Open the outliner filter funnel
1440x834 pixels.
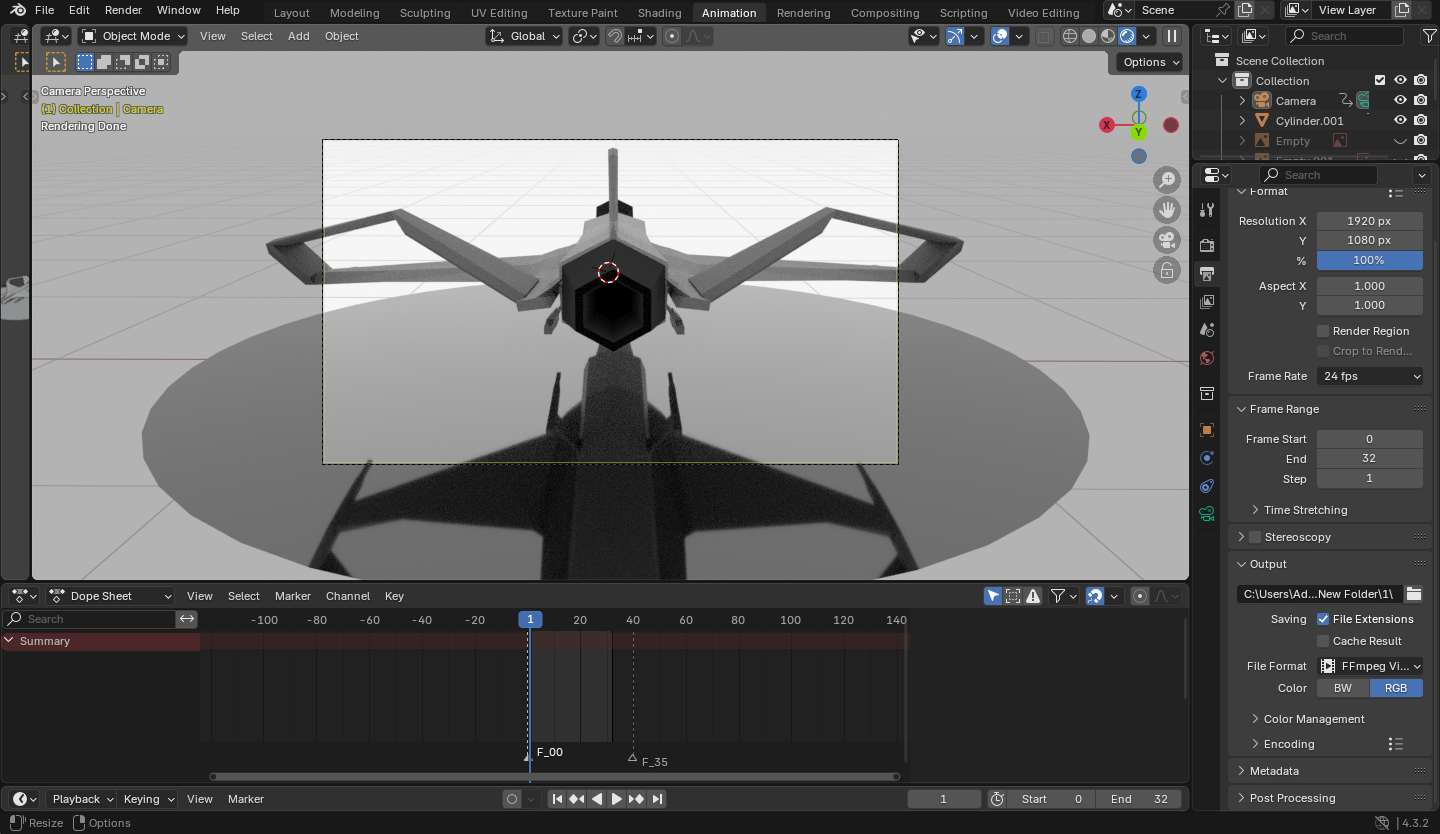1429,36
